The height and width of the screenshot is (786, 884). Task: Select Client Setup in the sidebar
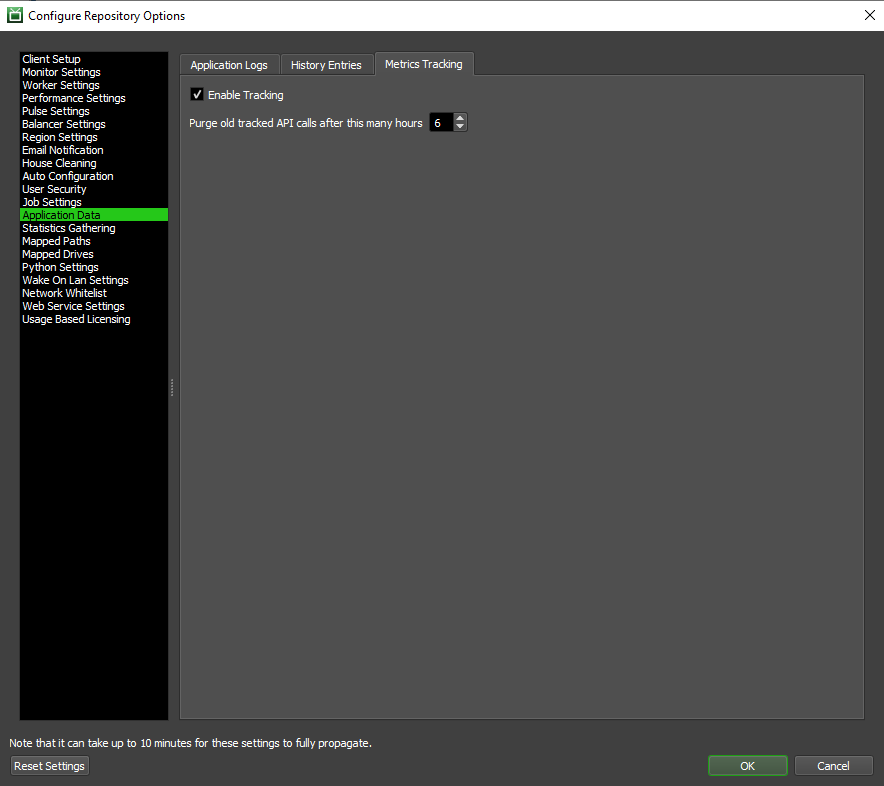(x=94, y=59)
